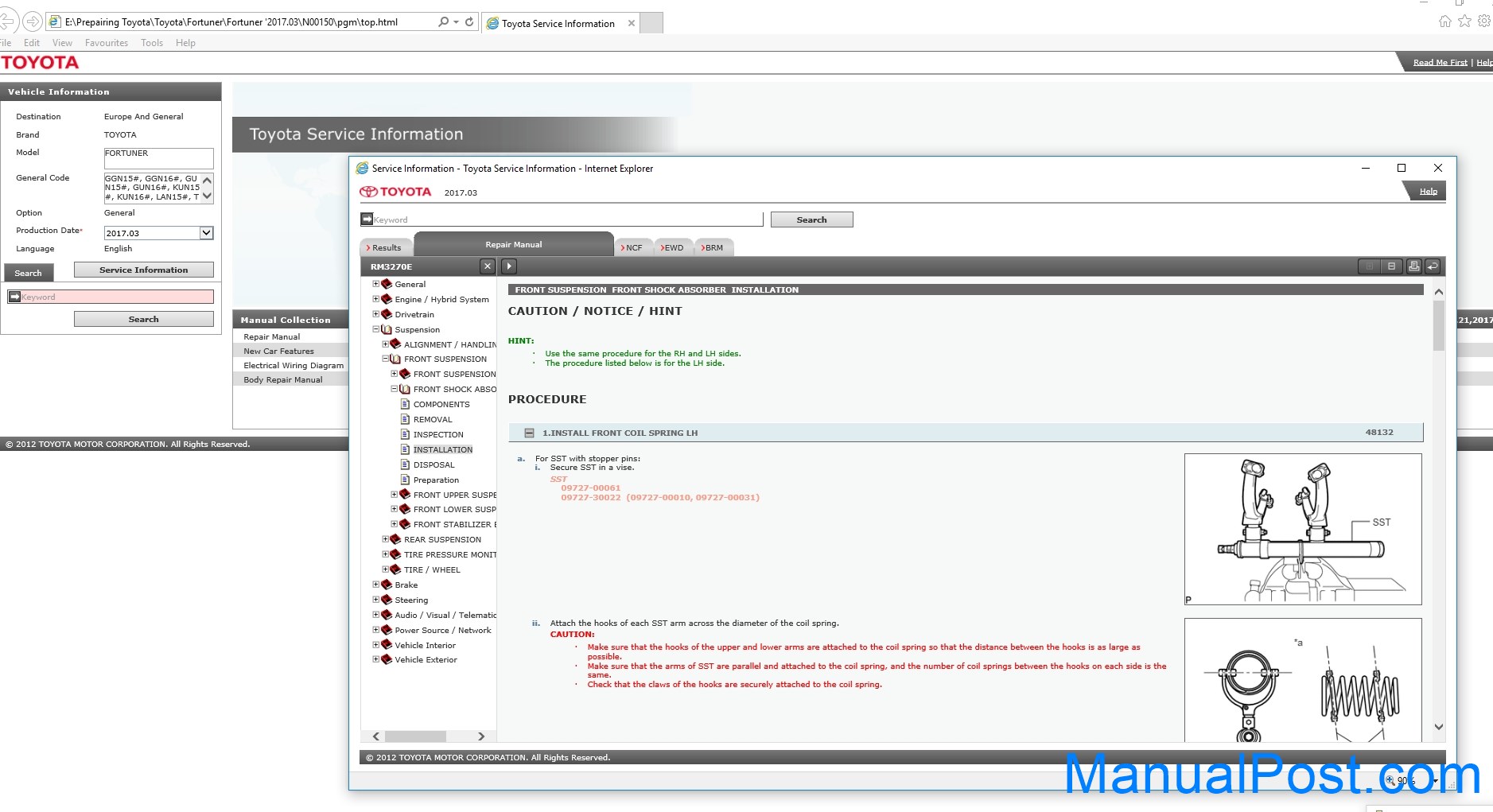Open the browser Favourites menu

107,43
